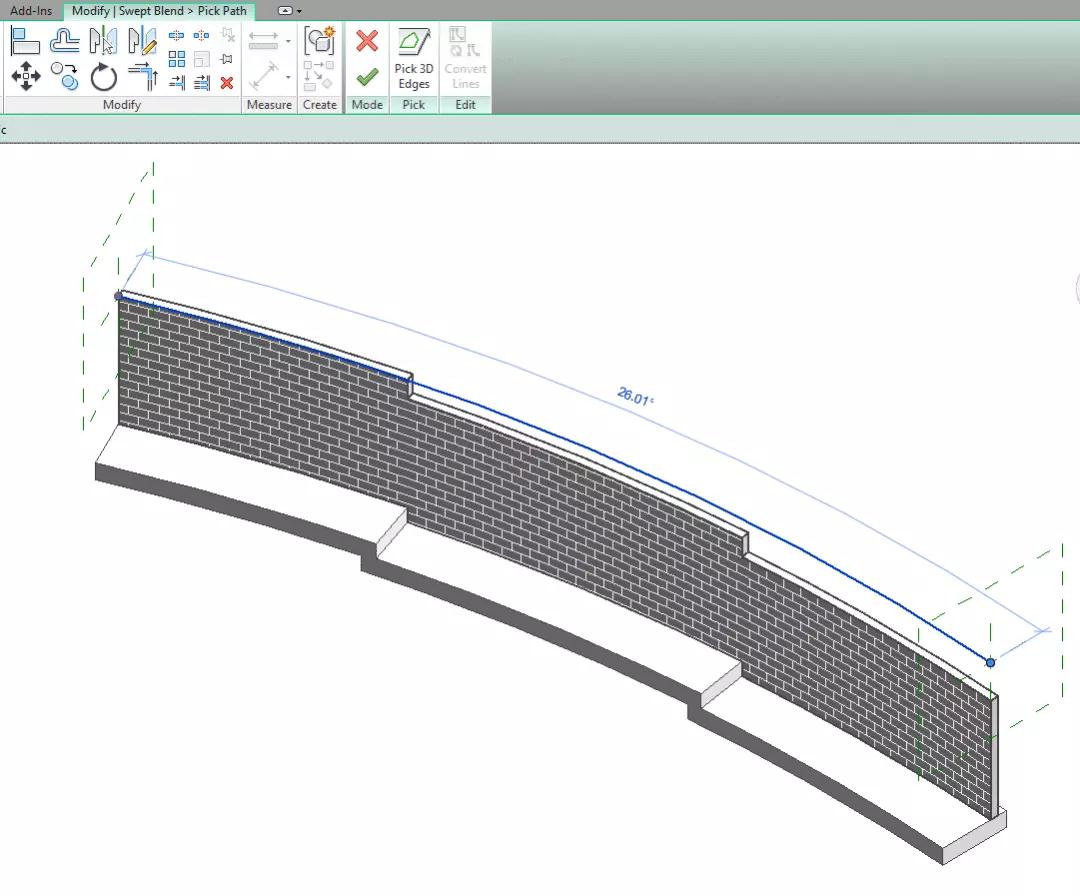The height and width of the screenshot is (896, 1080).
Task: Select the Array tool icon
Action: coord(177,59)
